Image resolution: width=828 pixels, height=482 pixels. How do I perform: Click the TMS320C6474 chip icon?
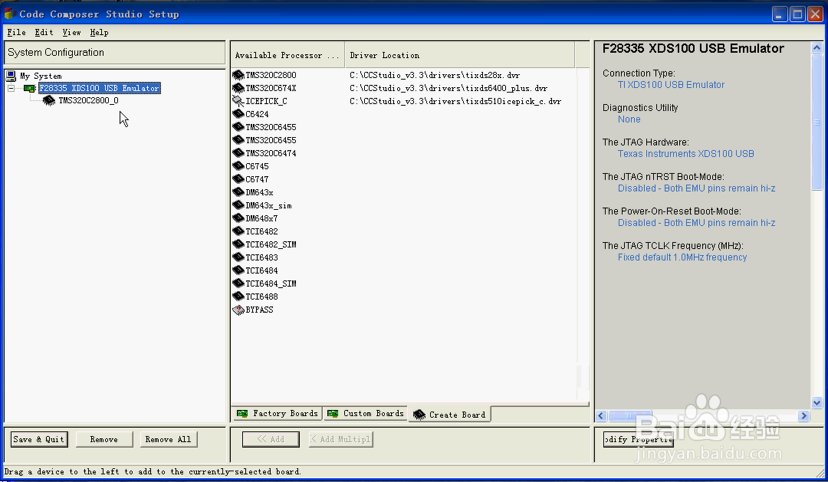pyautogui.click(x=238, y=153)
